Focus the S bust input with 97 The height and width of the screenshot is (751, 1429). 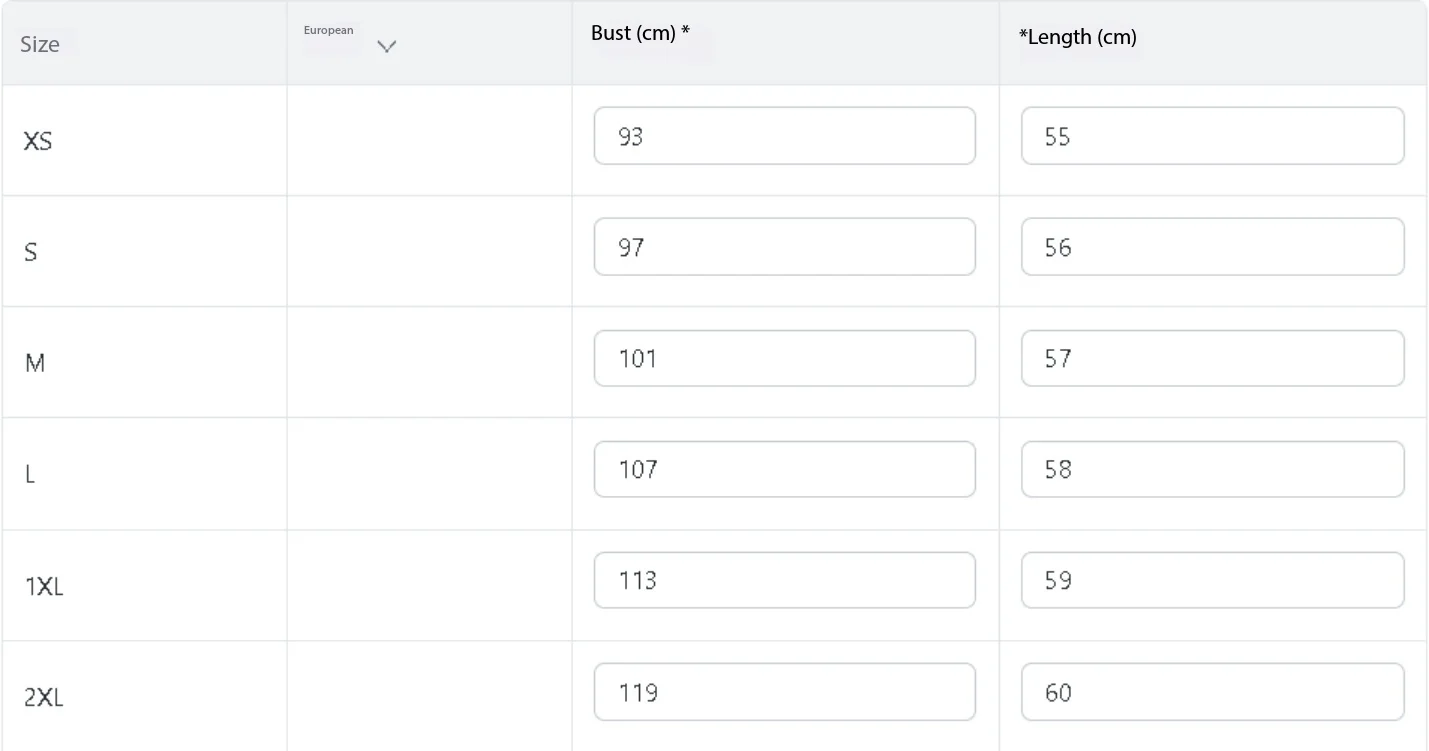pos(784,247)
